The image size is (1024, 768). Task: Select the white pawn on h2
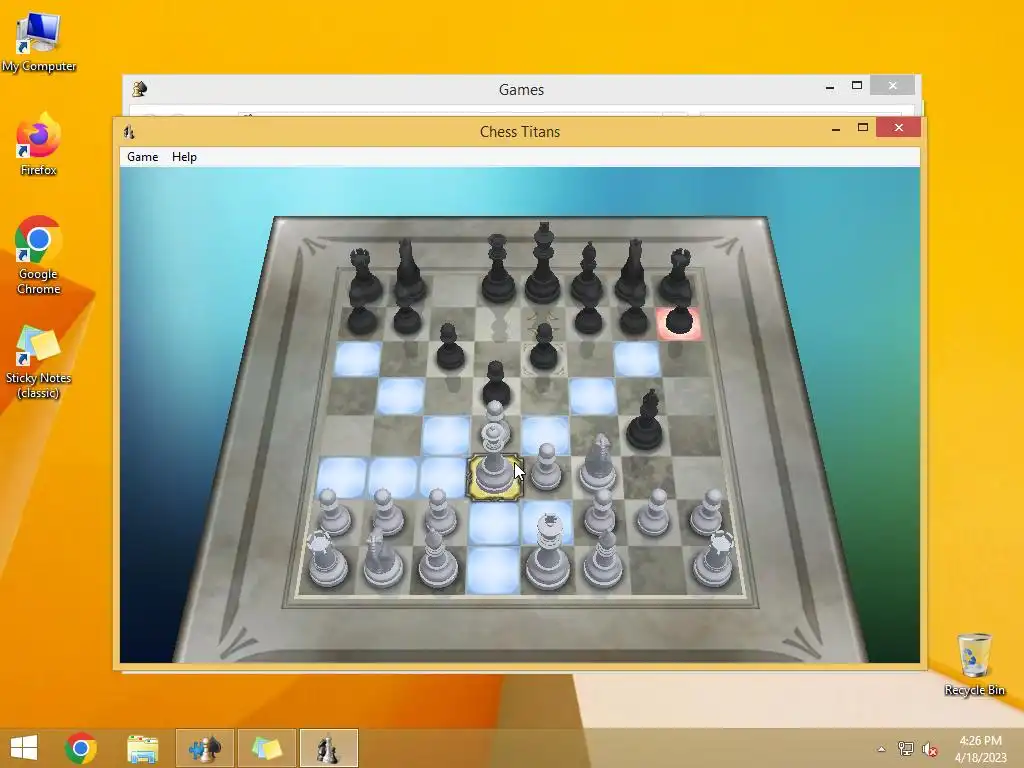coord(707,513)
